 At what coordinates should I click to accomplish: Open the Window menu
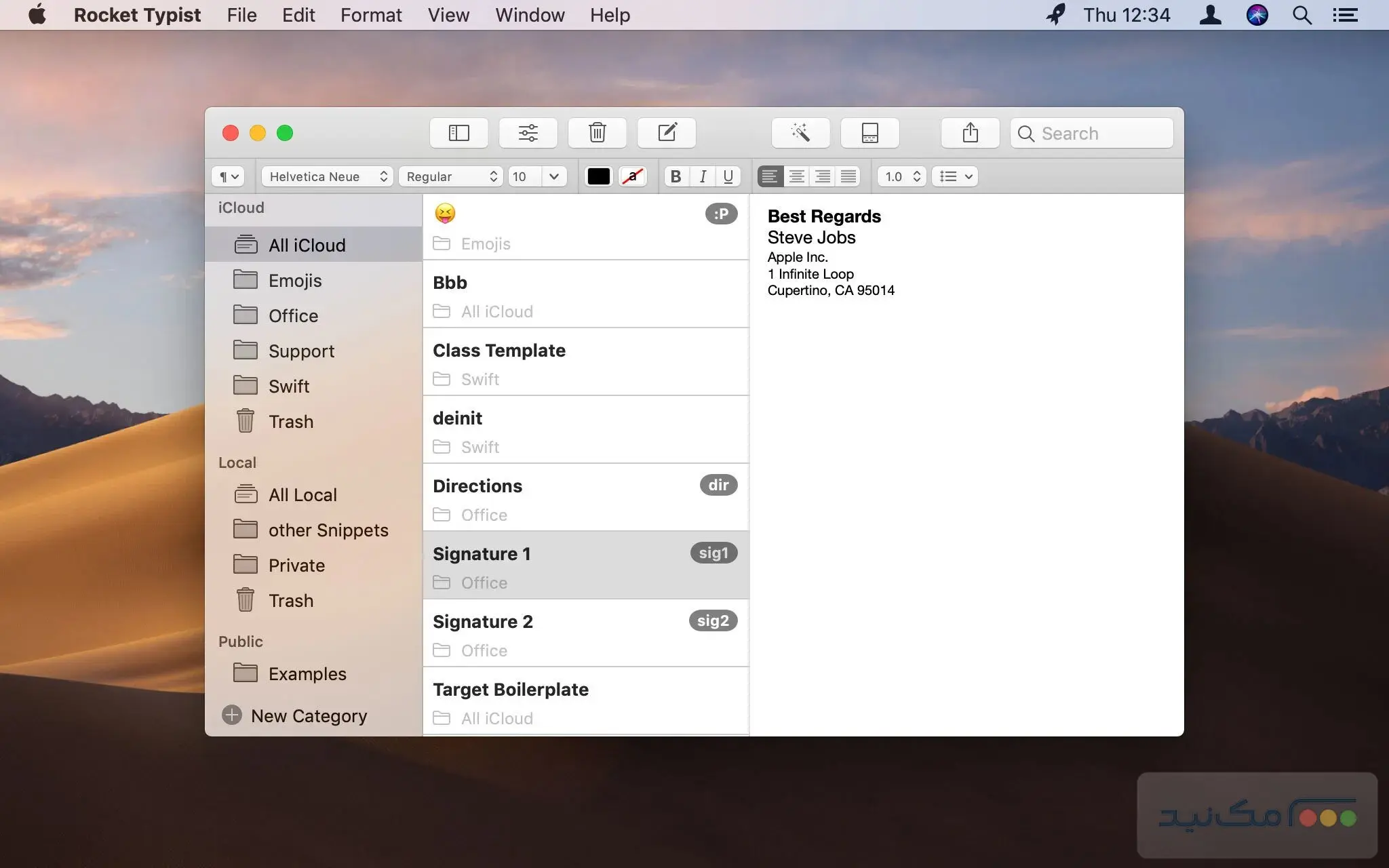pyautogui.click(x=530, y=15)
